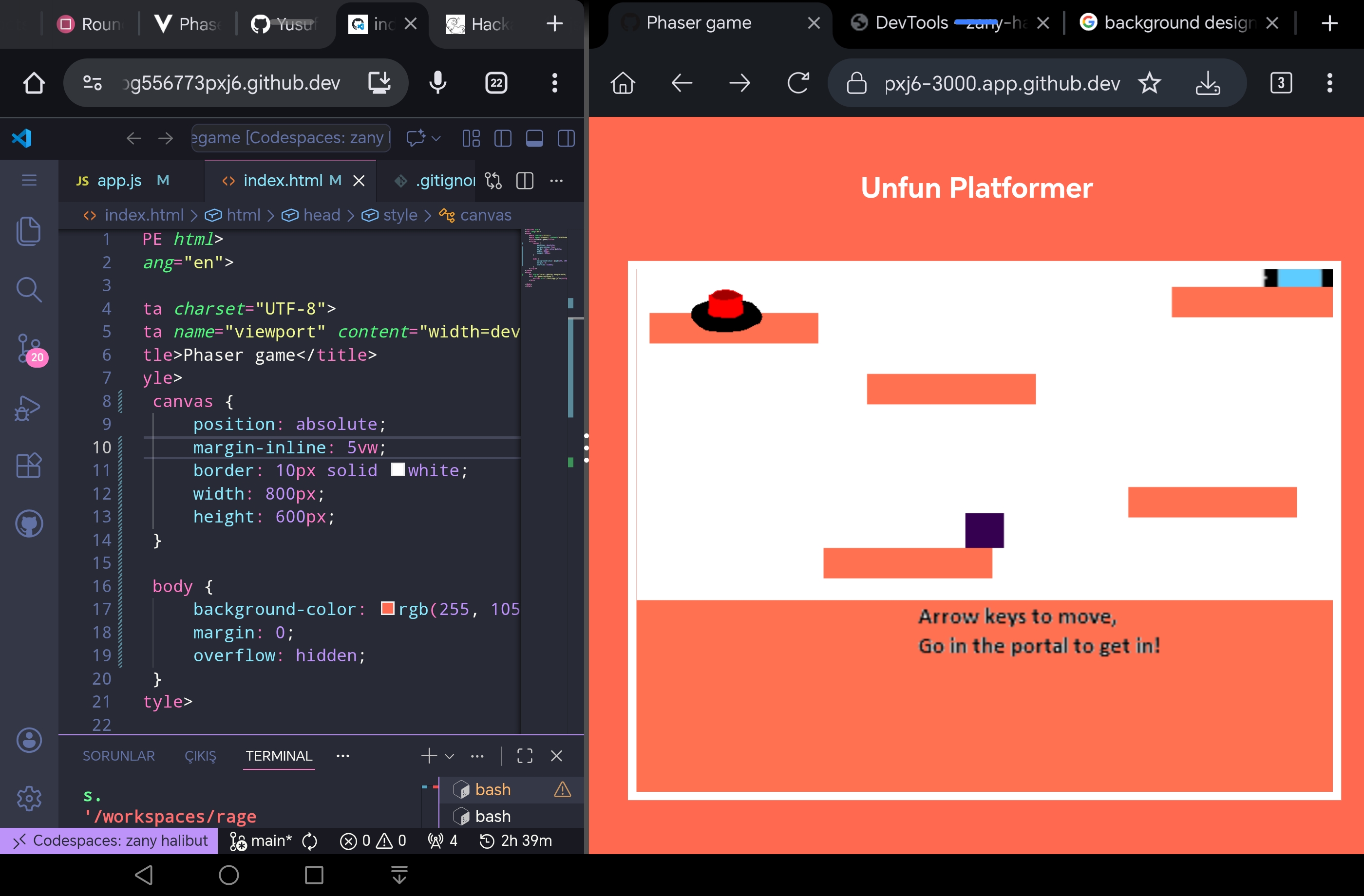Open the Manage settings gear icon
The height and width of the screenshot is (896, 1364).
point(29,798)
